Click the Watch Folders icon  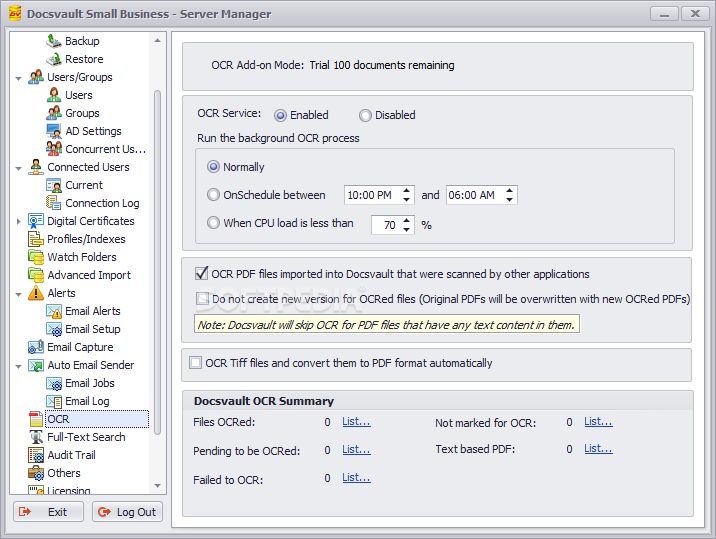pyautogui.click(x=36, y=257)
